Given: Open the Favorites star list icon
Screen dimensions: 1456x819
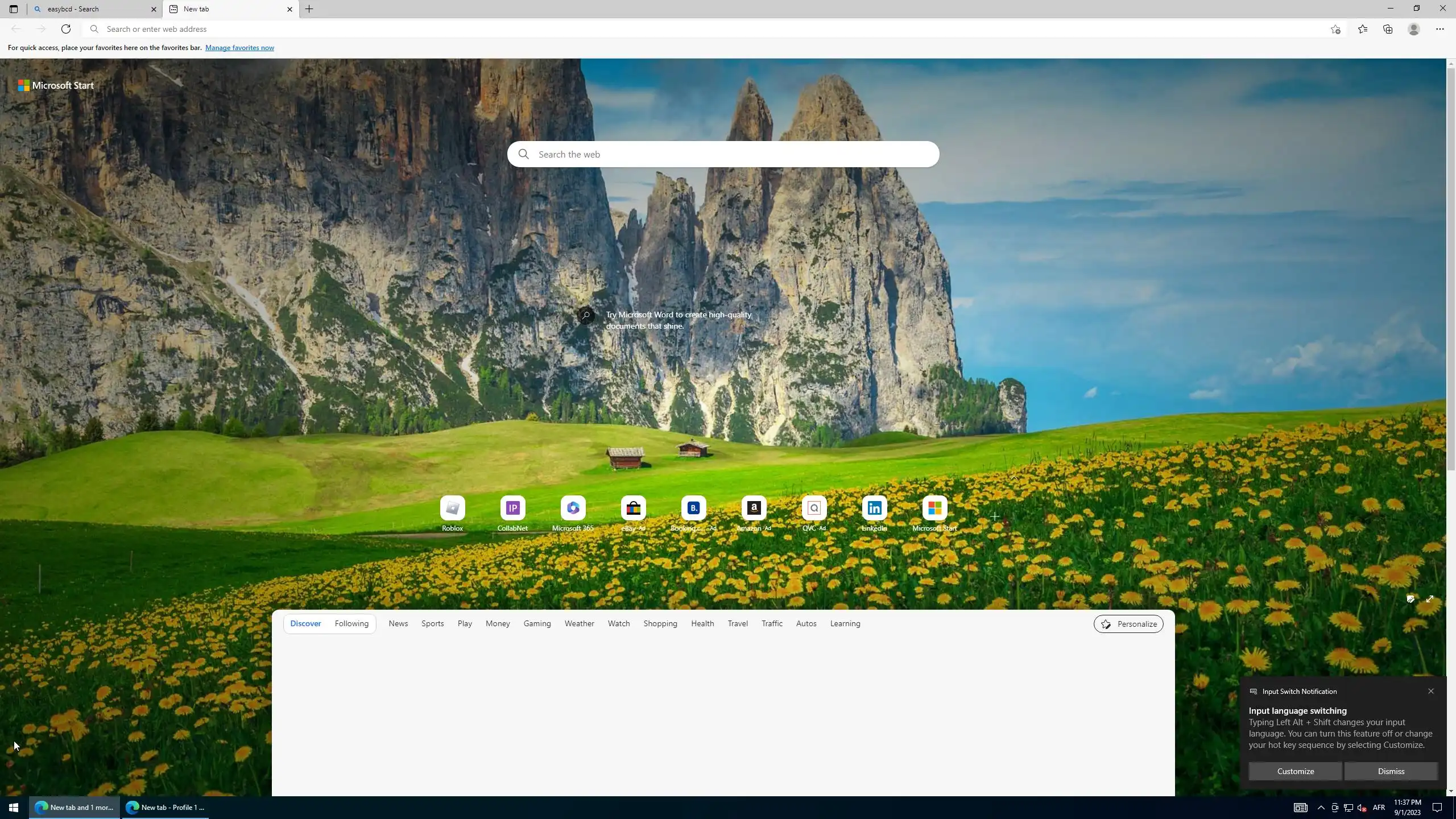Looking at the screenshot, I should (x=1363, y=29).
